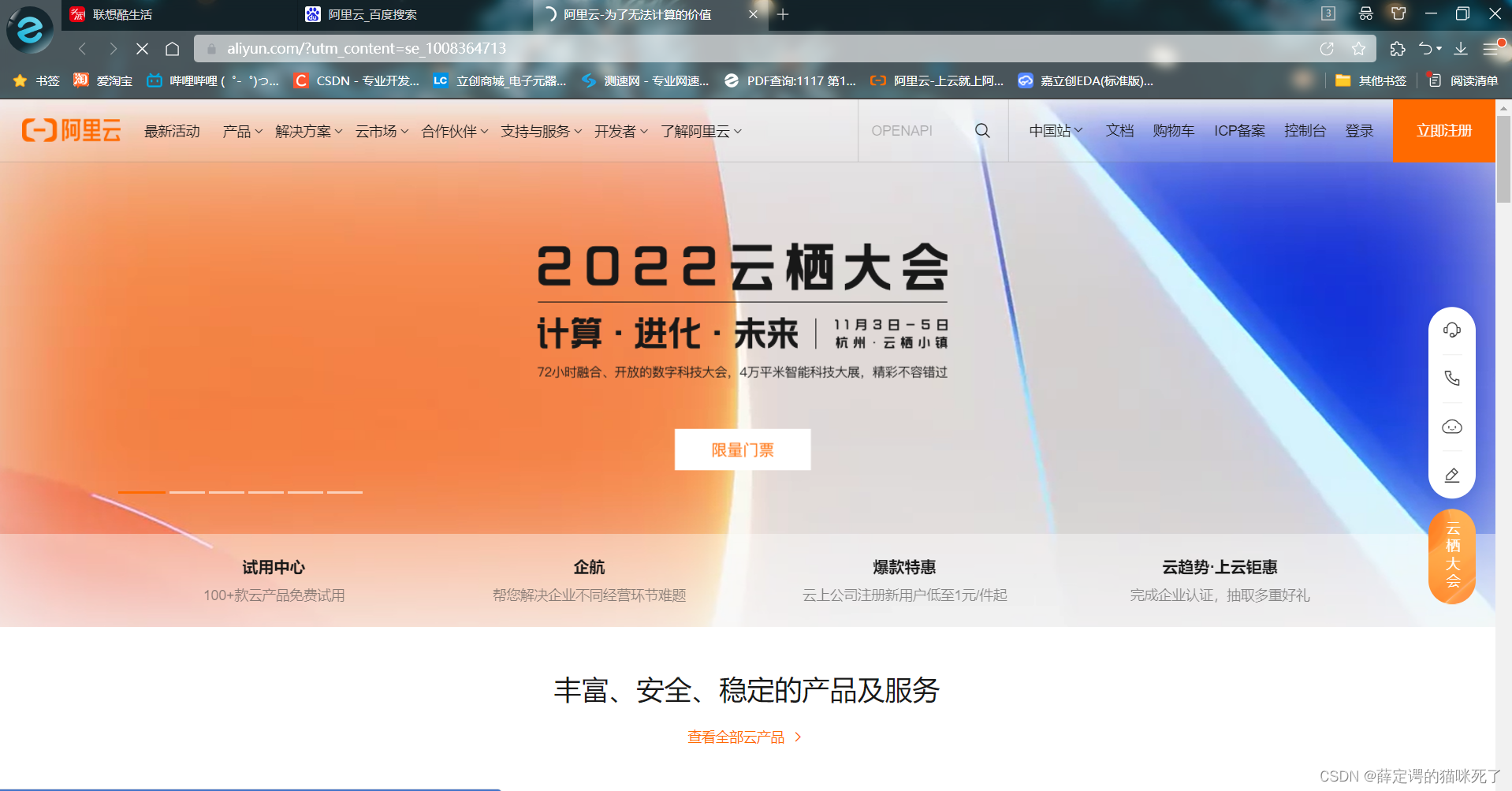Open the 哔哩哔哩 bookmark
This screenshot has height=791, width=1512.
[x=213, y=80]
